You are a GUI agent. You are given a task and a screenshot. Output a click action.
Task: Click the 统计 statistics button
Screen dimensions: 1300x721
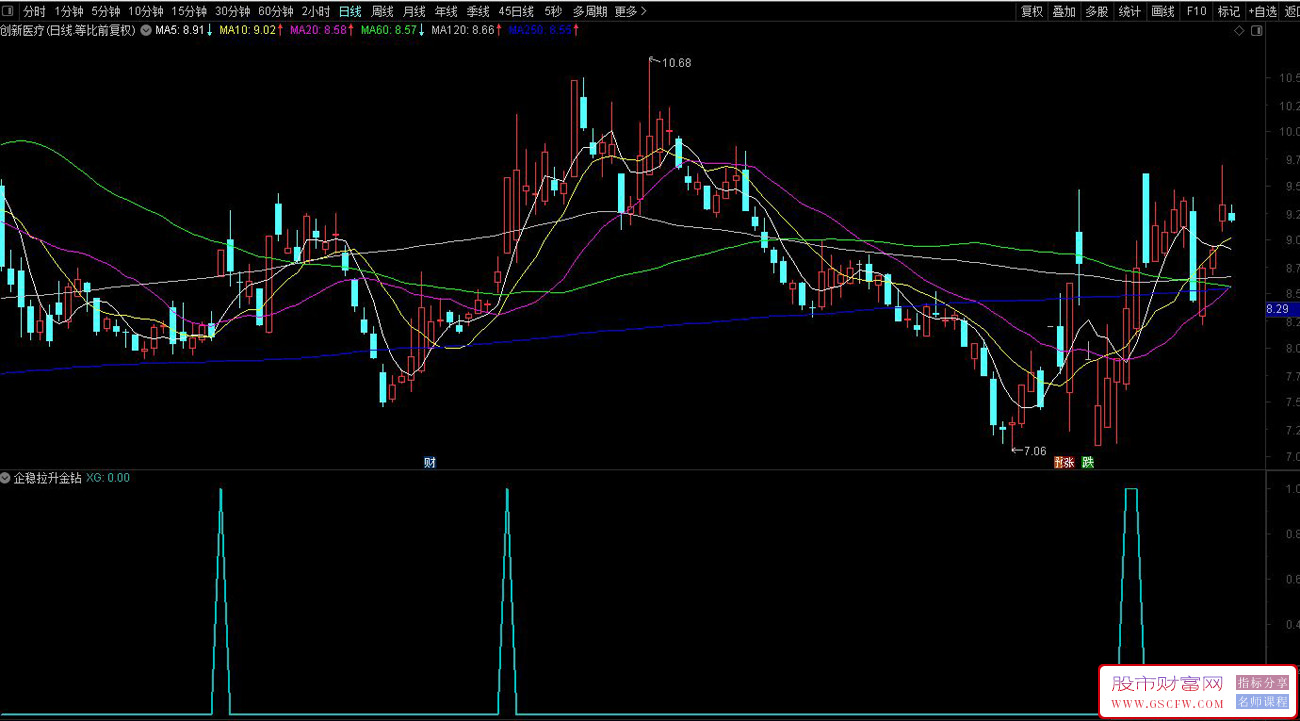tap(1130, 11)
